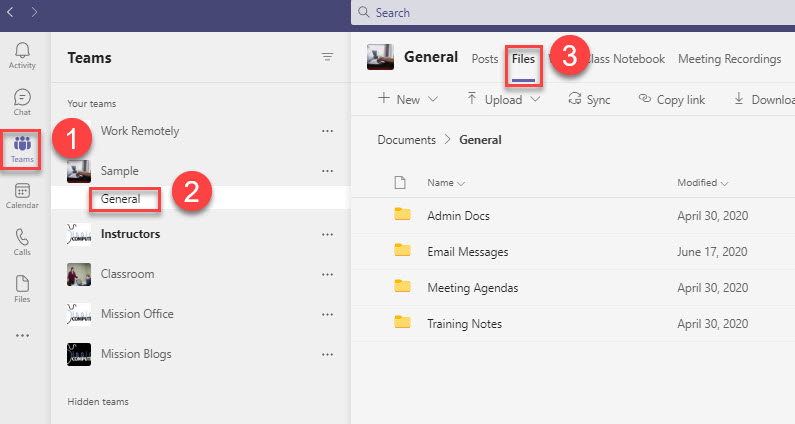Open more options for Work Remotely team

(x=328, y=131)
